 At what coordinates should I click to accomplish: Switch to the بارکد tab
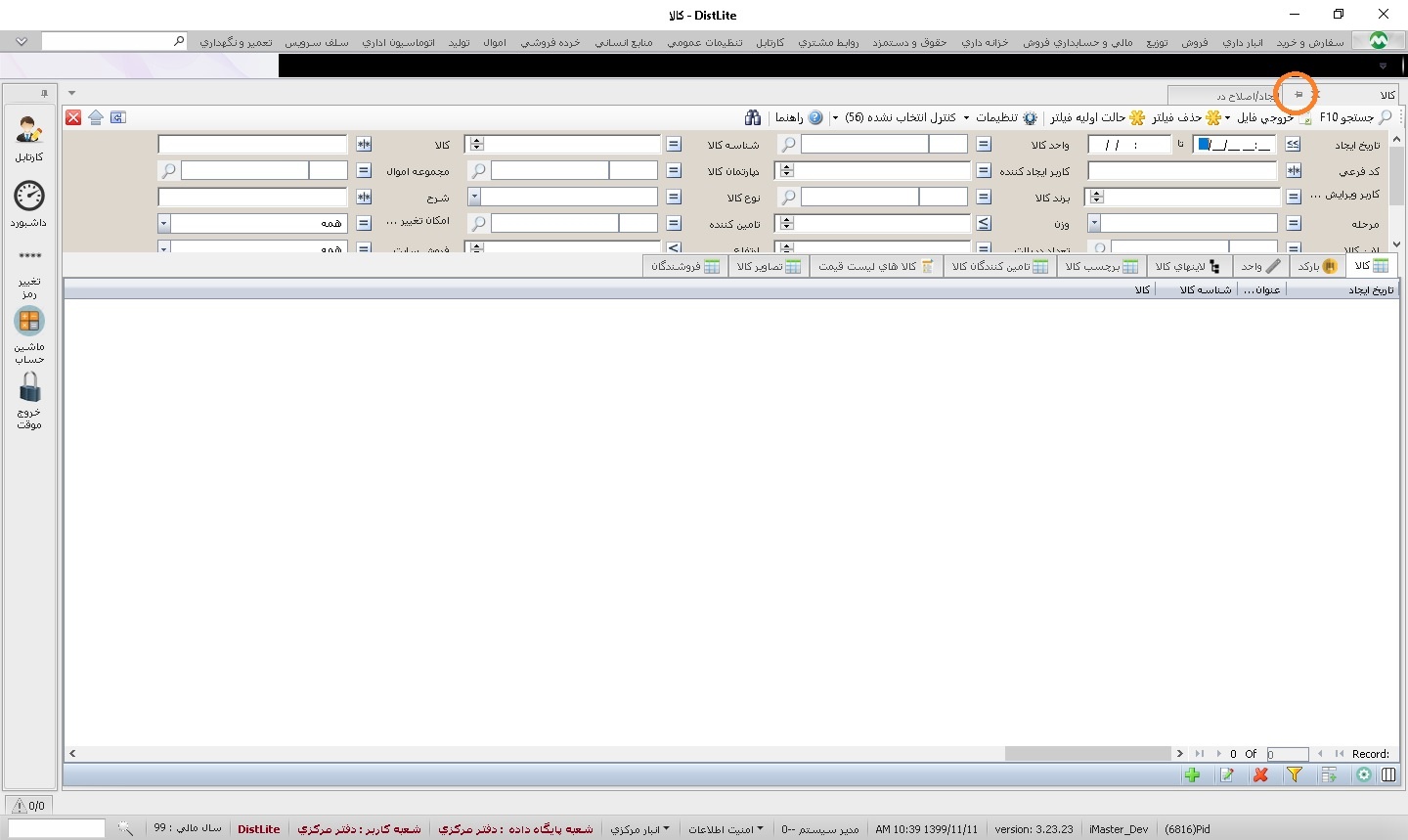coord(1317,266)
